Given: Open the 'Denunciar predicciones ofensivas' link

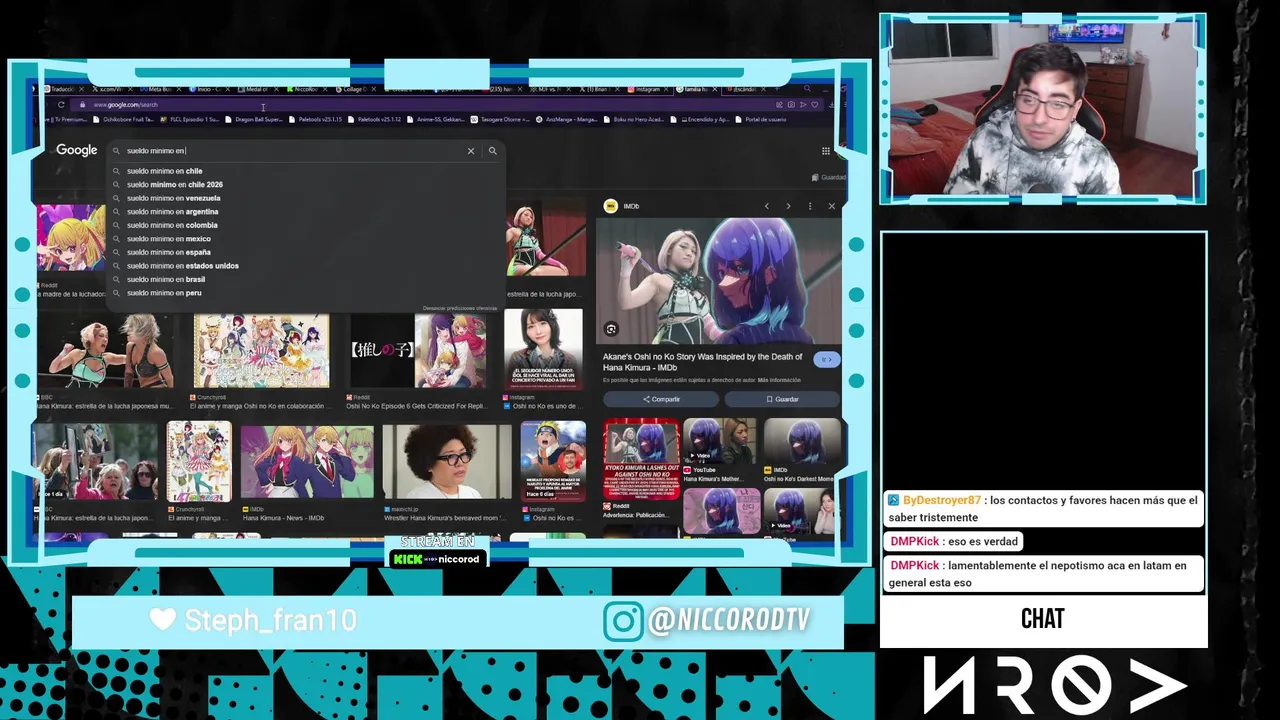Looking at the screenshot, I should tap(459, 308).
